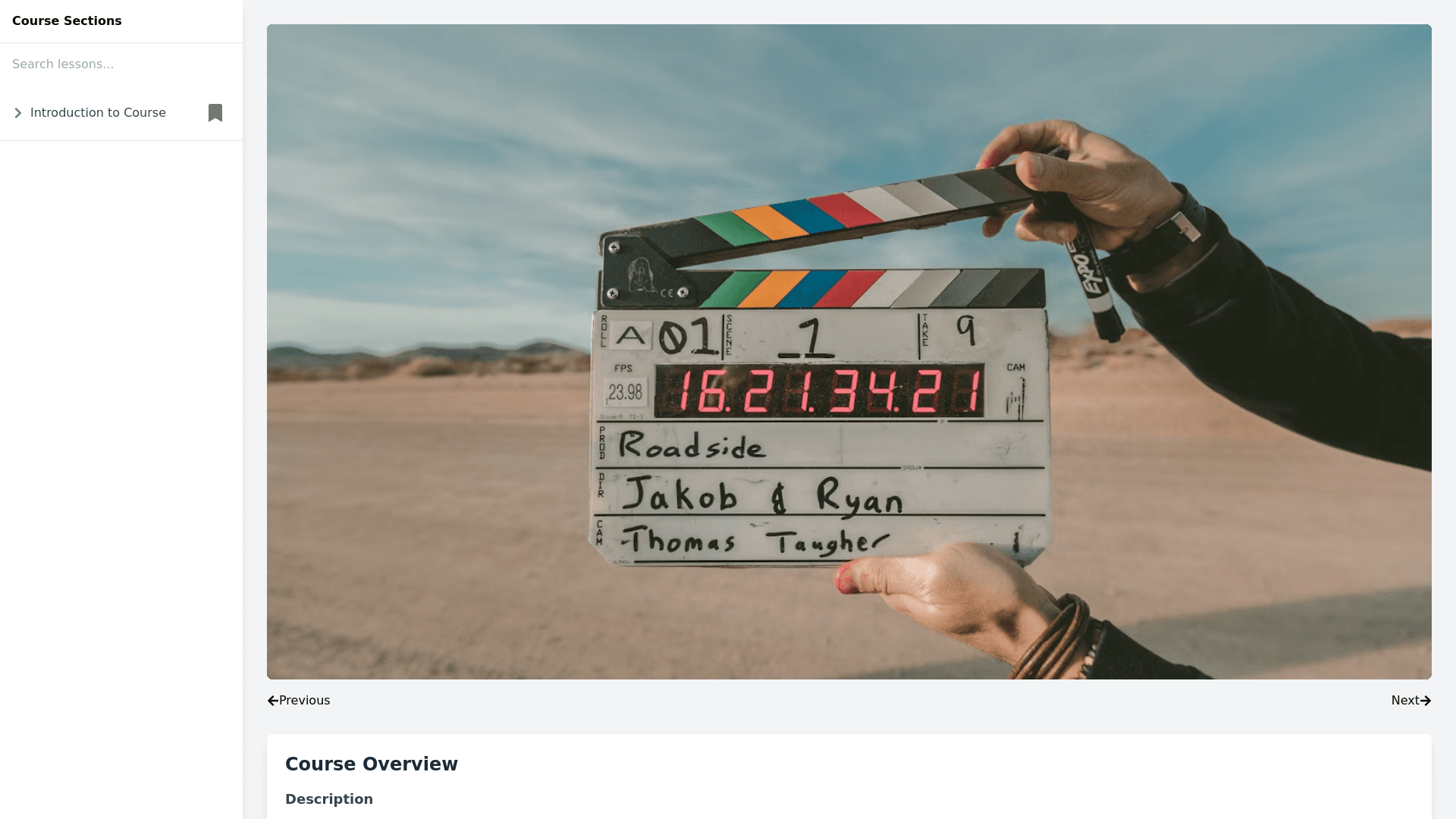Click the Description subheading
Viewport: 1456px width, 819px height.
click(329, 799)
